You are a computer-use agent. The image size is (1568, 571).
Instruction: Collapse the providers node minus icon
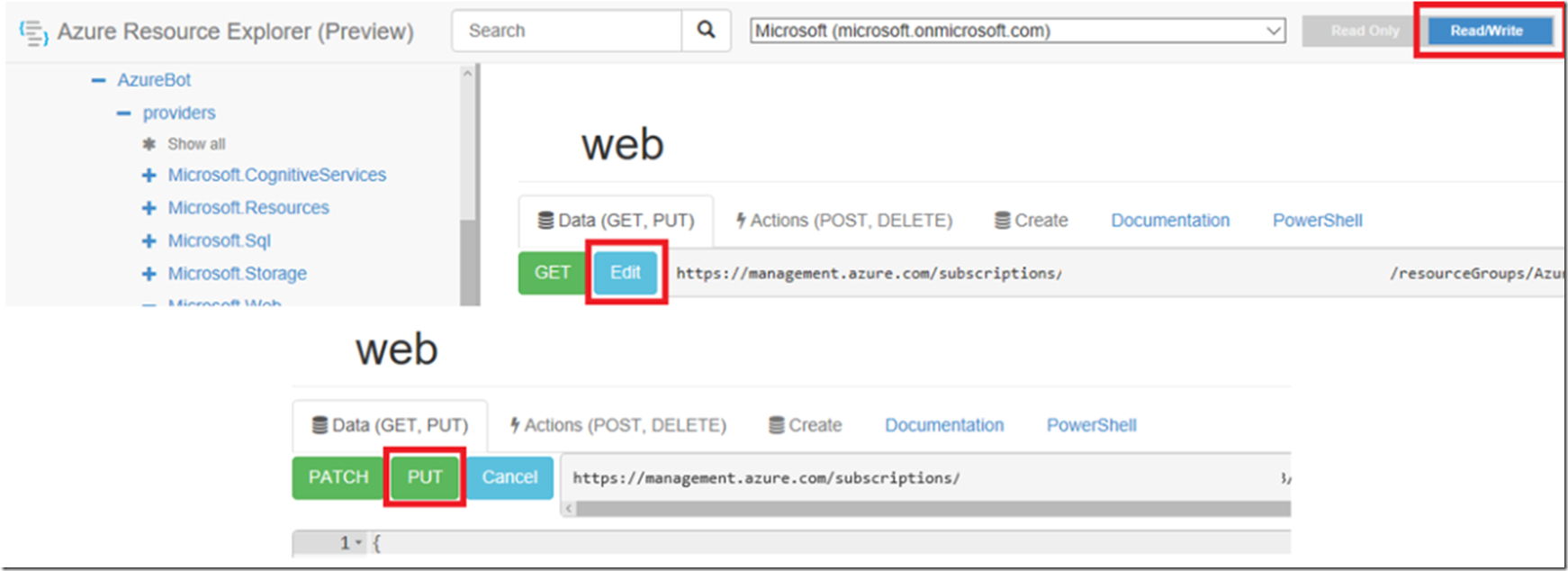tap(124, 113)
